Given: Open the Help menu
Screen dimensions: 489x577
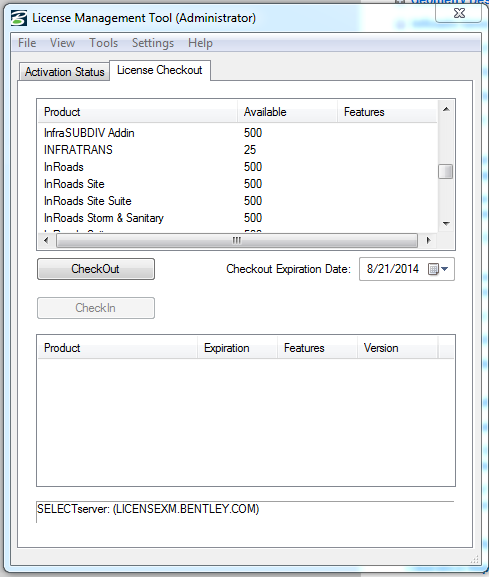Looking at the screenshot, I should click(x=200, y=43).
